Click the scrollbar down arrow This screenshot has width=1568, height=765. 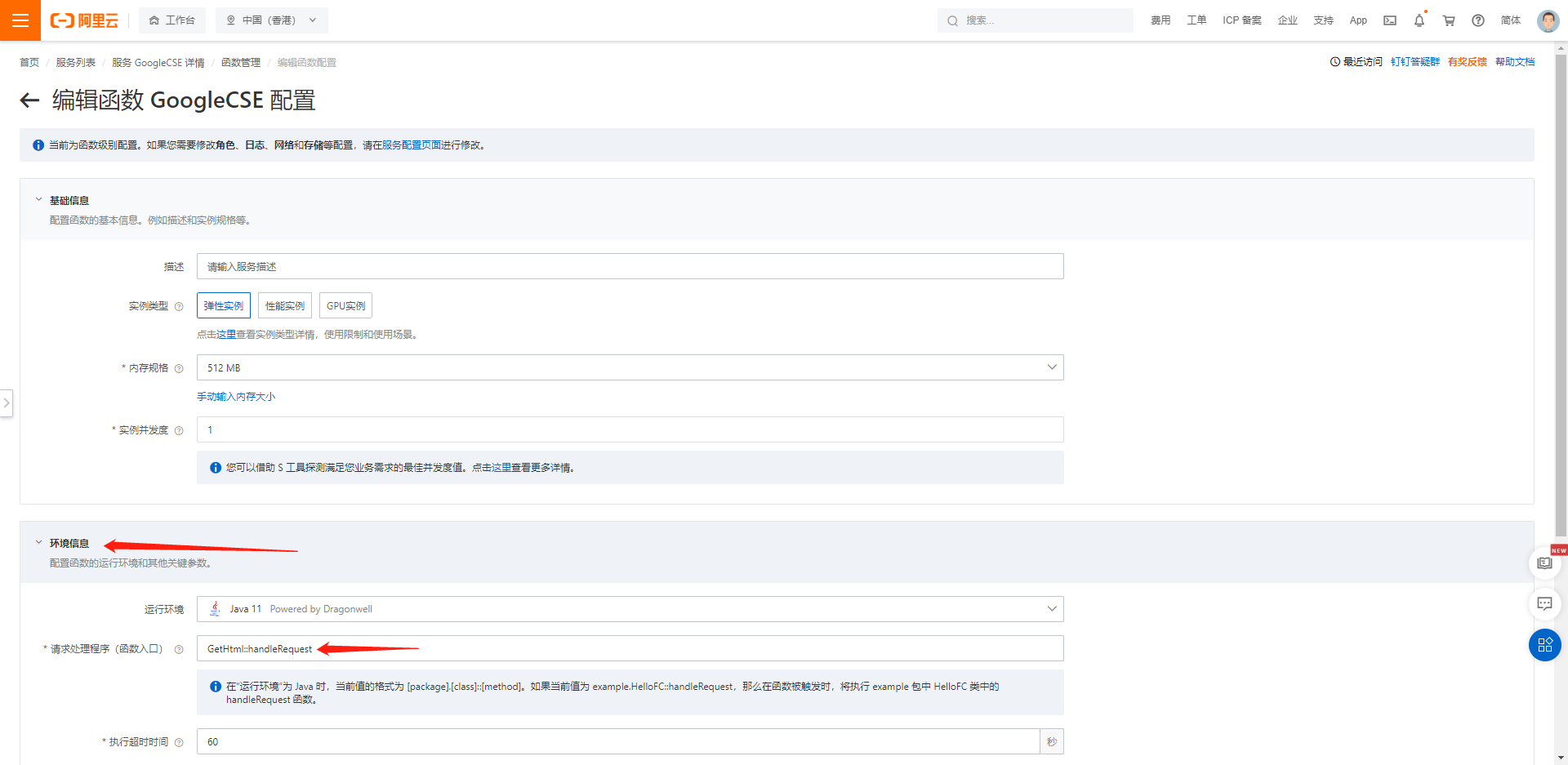[1561, 758]
